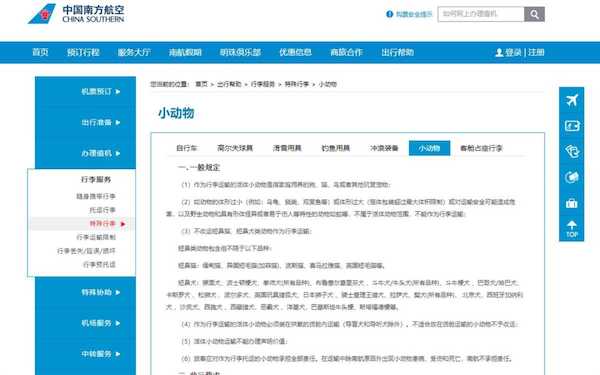Open the 预订行程 navigation item
600x375 pixels.
(83, 52)
